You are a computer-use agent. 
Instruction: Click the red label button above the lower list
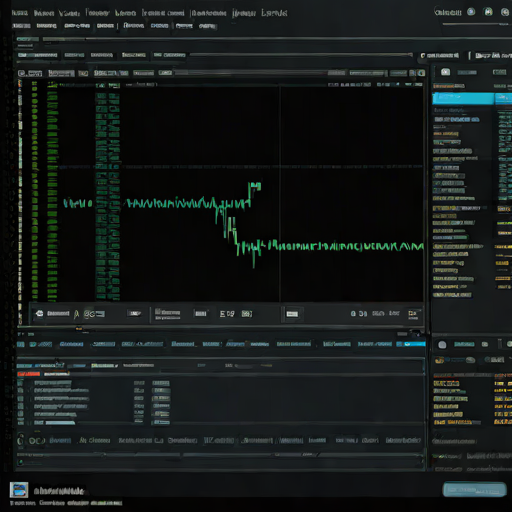coord(28,374)
